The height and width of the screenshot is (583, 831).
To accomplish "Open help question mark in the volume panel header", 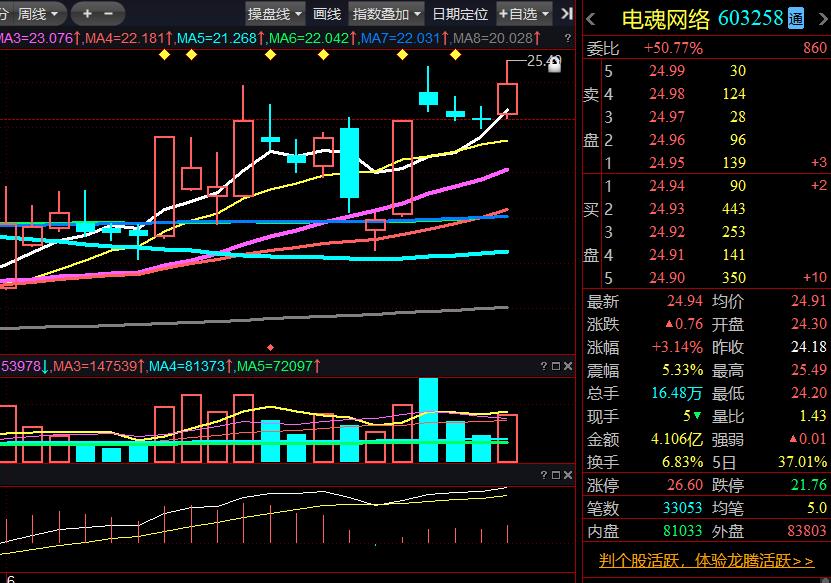I will [544, 366].
